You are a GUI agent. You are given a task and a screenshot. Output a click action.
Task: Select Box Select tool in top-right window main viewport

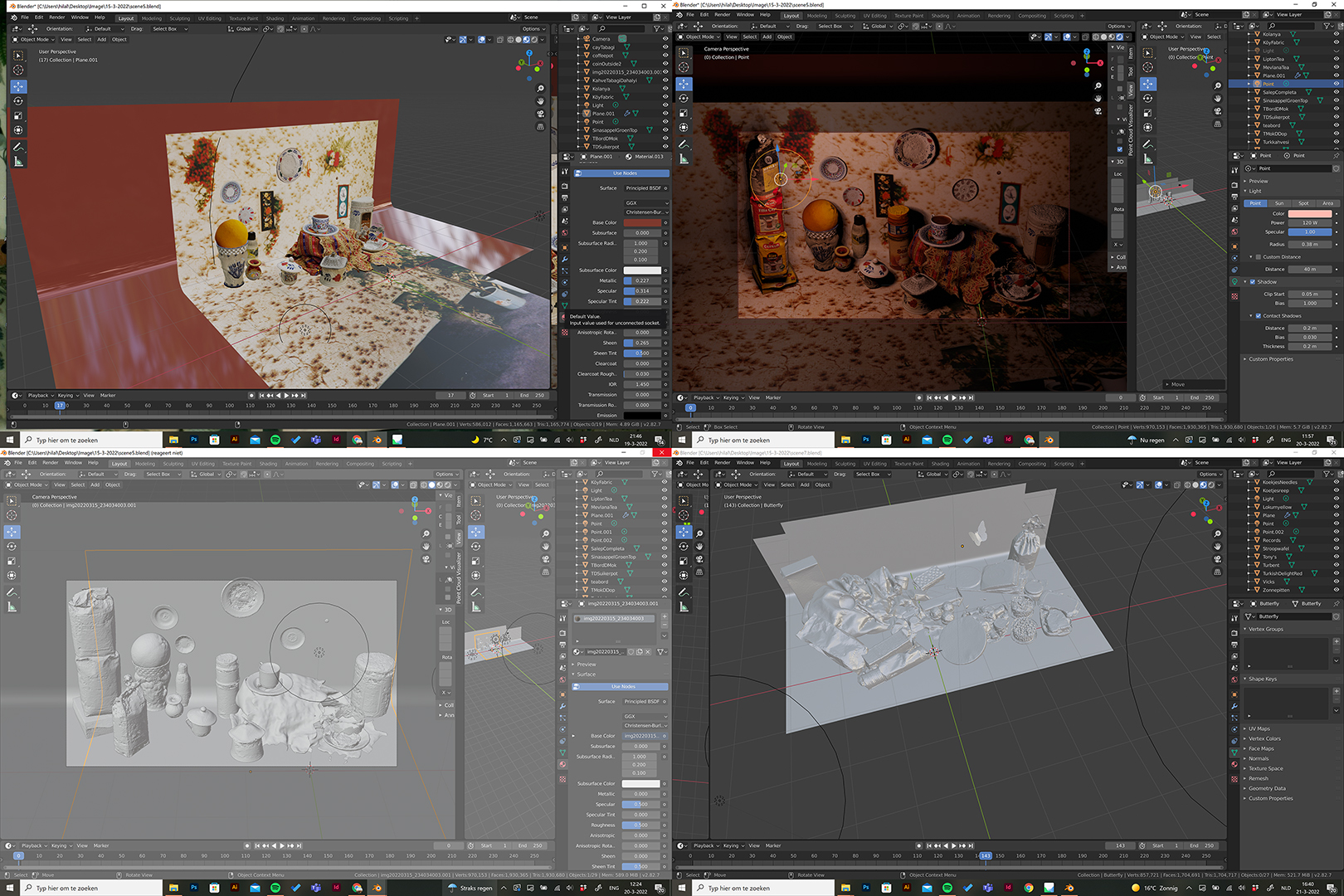point(684,53)
